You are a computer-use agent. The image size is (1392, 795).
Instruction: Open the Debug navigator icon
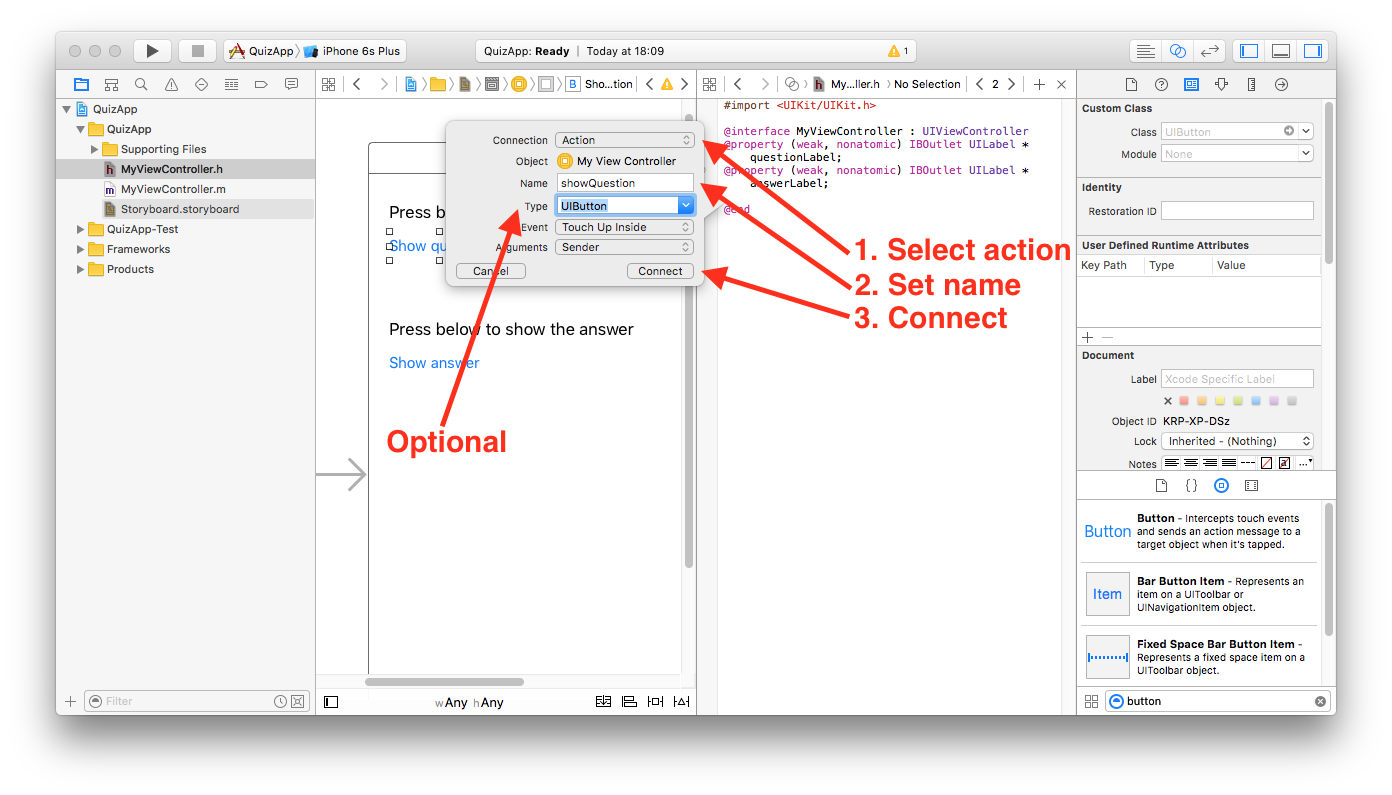(x=231, y=84)
